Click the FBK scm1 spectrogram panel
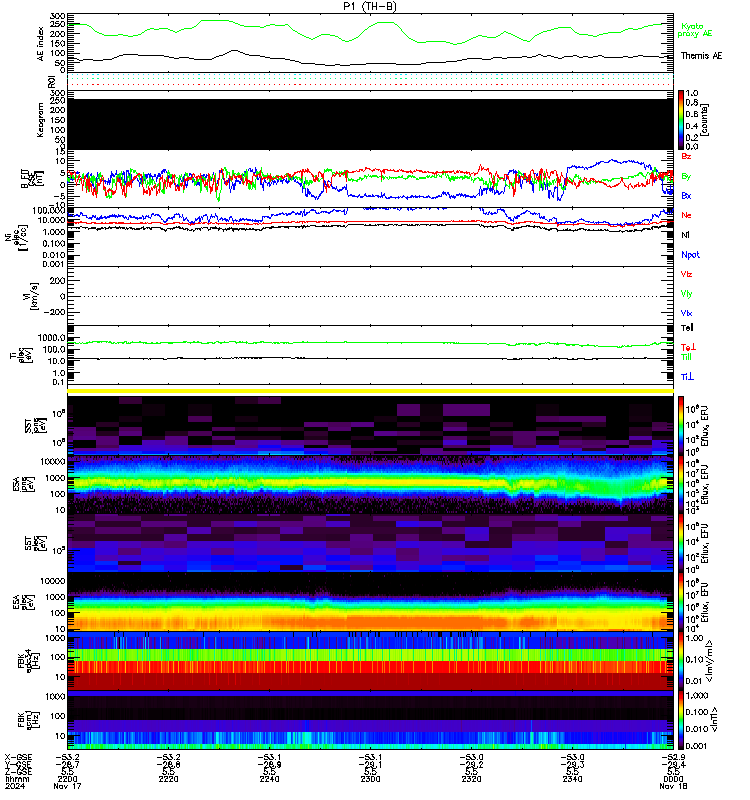 coord(370,719)
